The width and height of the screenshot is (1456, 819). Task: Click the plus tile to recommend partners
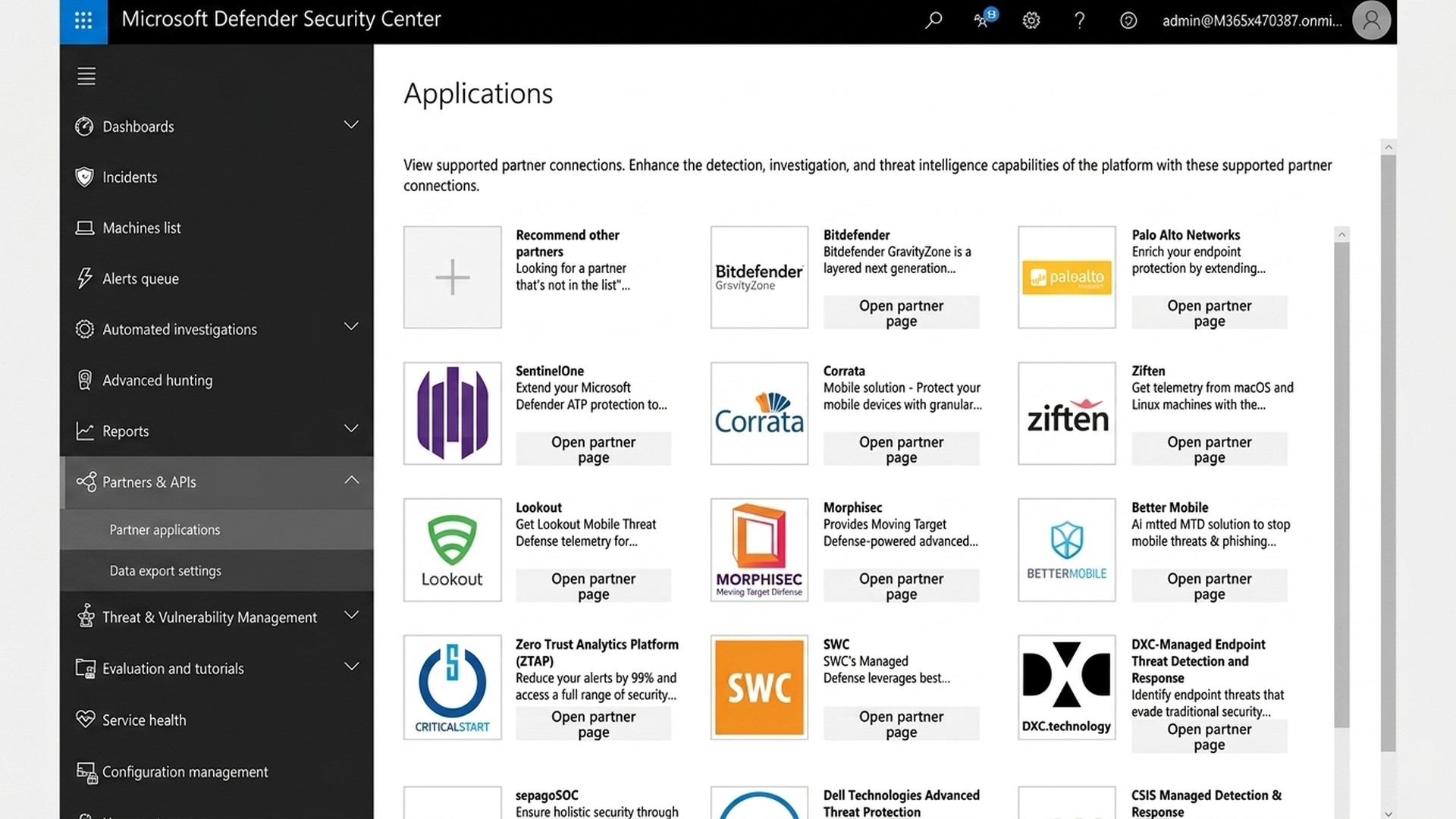tap(452, 277)
